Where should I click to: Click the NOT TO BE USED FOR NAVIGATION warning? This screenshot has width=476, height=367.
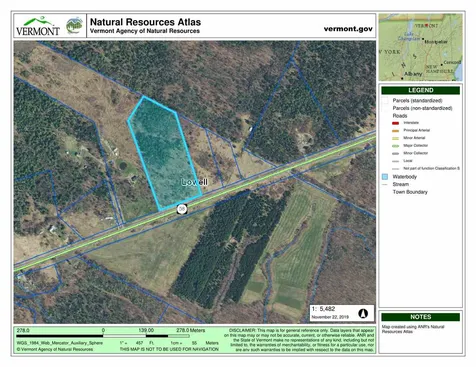(x=169, y=349)
